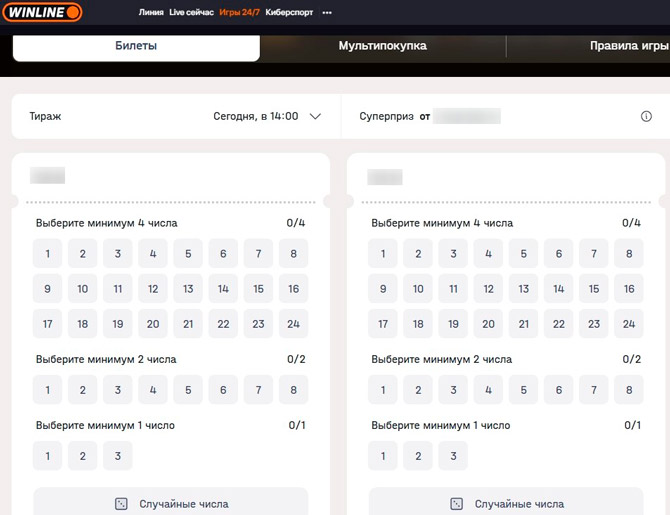Screen dimensions: 670x515
Task: Click Игры 24/7 navigation link
Action: click(239, 13)
